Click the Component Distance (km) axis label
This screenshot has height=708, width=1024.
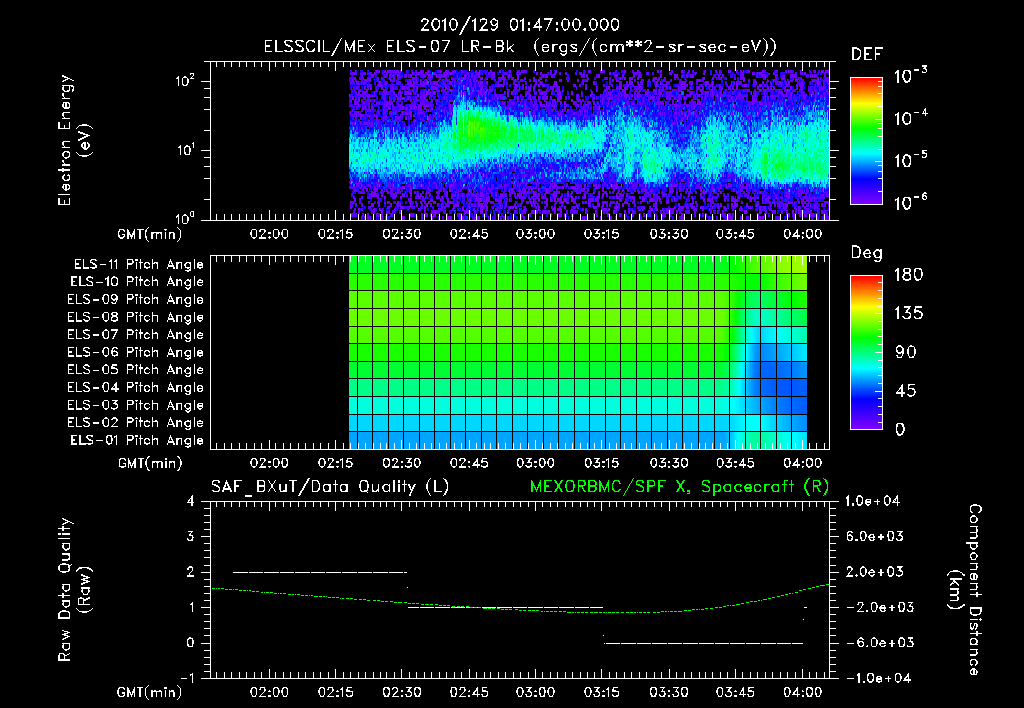pos(964,590)
